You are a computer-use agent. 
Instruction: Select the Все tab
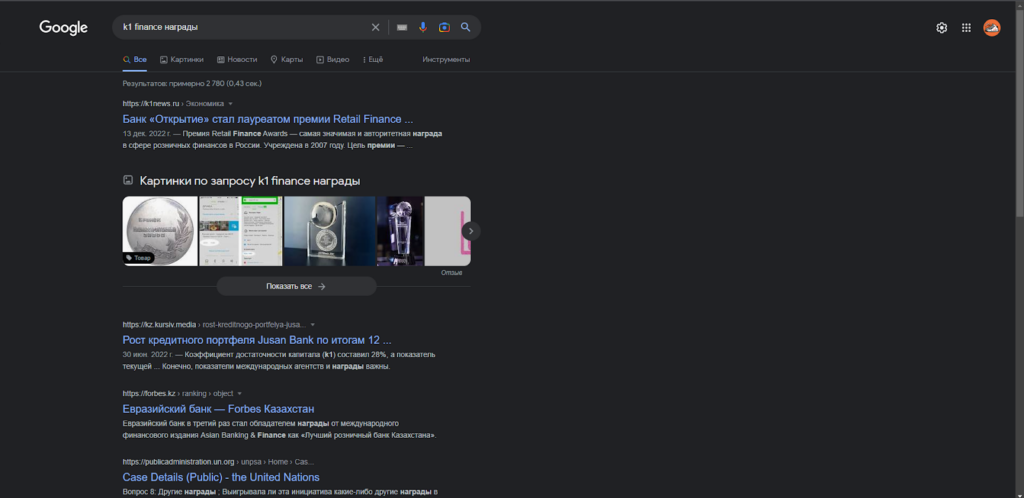(135, 59)
